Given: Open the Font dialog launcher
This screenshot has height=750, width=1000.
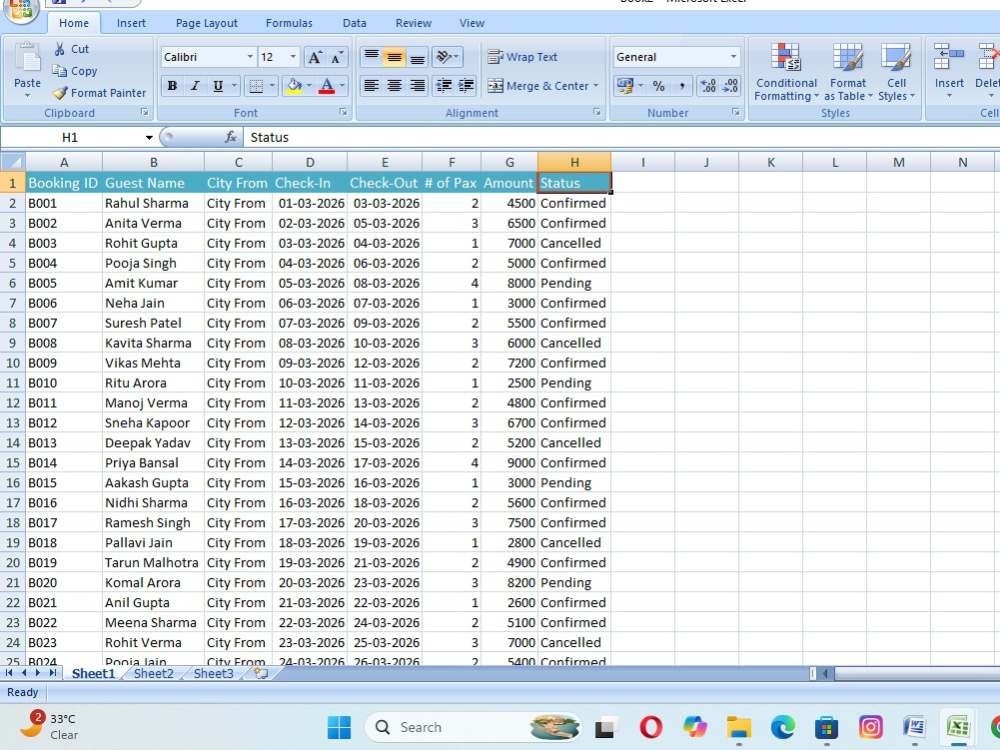Looking at the screenshot, I should [x=343, y=112].
